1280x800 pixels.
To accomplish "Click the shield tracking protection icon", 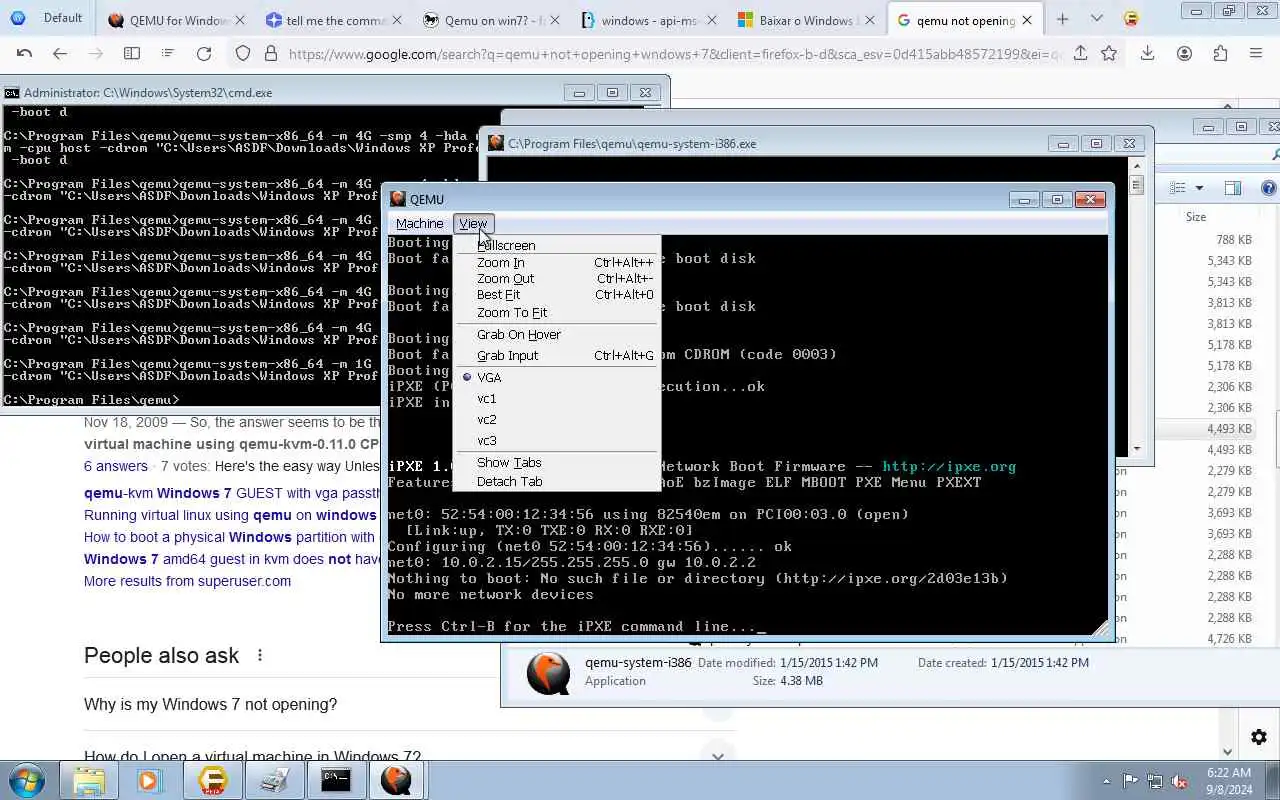I will (x=243, y=54).
